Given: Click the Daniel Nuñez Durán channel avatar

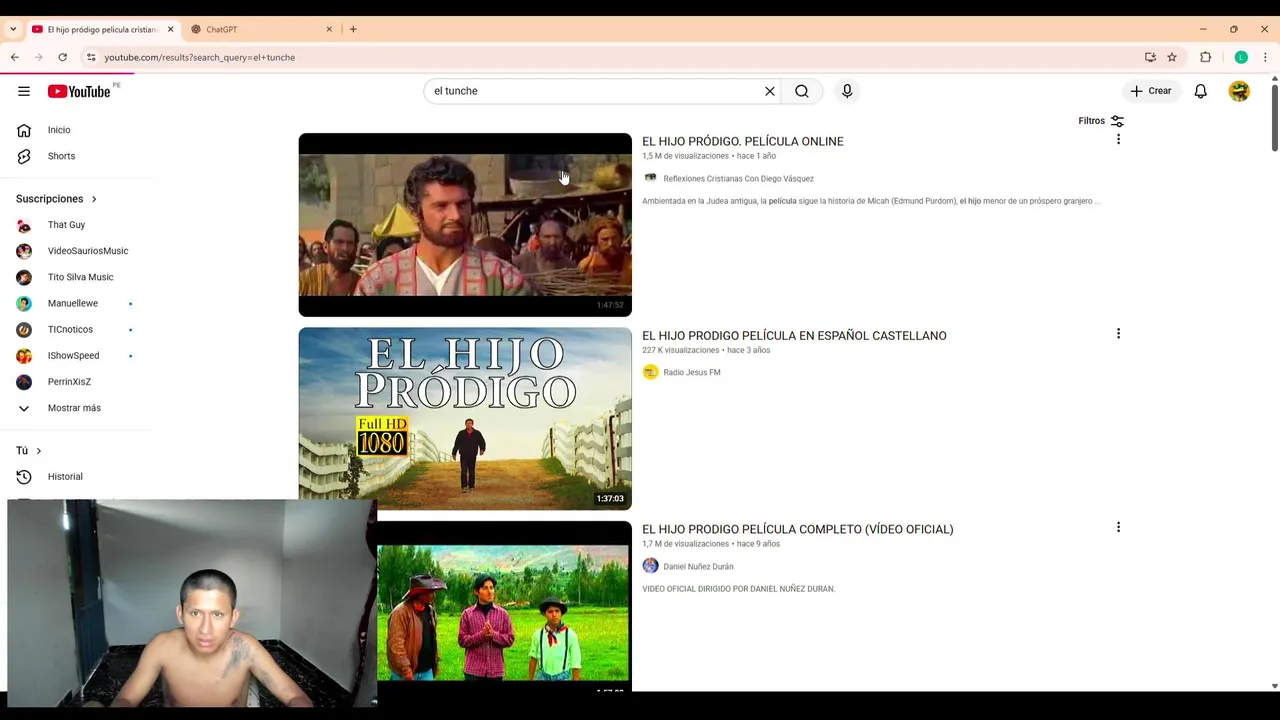Looking at the screenshot, I should point(650,566).
